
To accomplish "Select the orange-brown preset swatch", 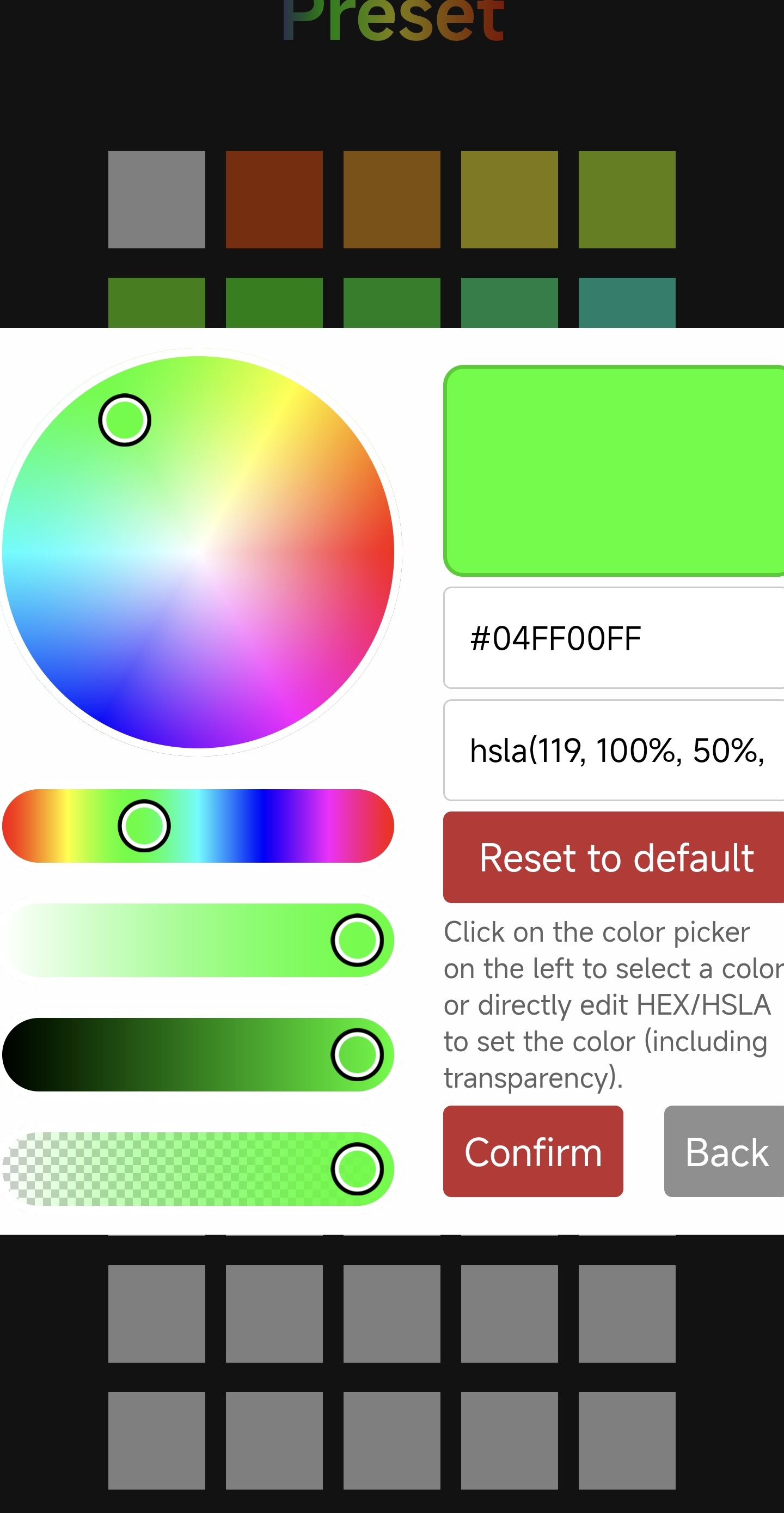I will pyautogui.click(x=391, y=200).
